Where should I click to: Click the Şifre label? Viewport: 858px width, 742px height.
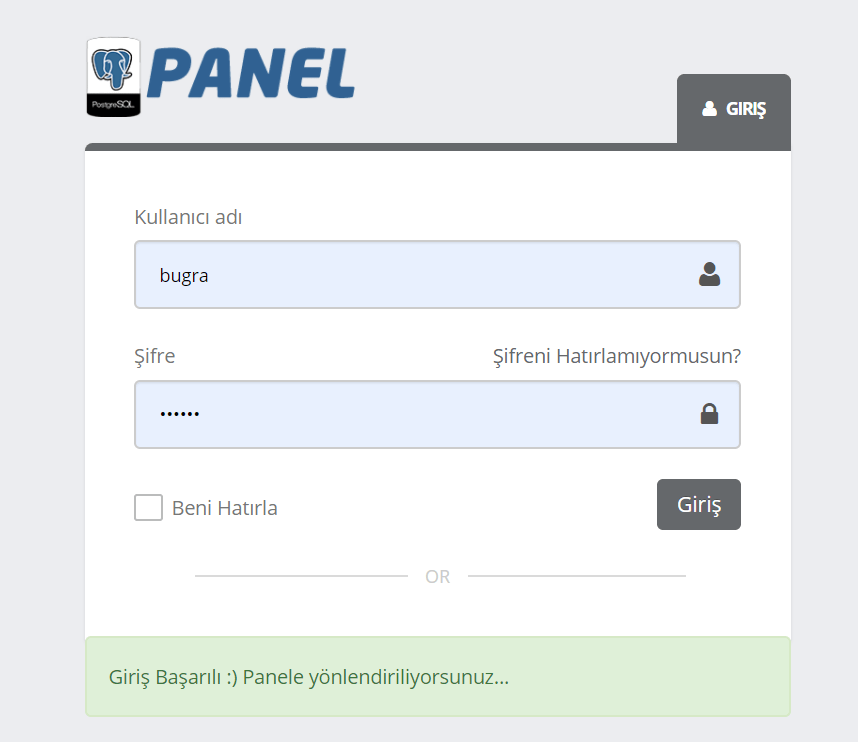tap(155, 356)
